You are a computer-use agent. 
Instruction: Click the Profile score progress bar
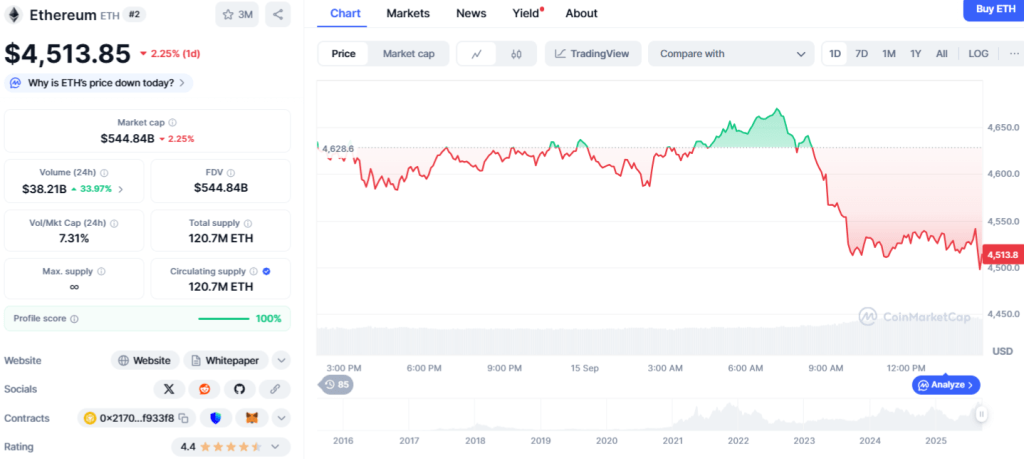click(223, 319)
